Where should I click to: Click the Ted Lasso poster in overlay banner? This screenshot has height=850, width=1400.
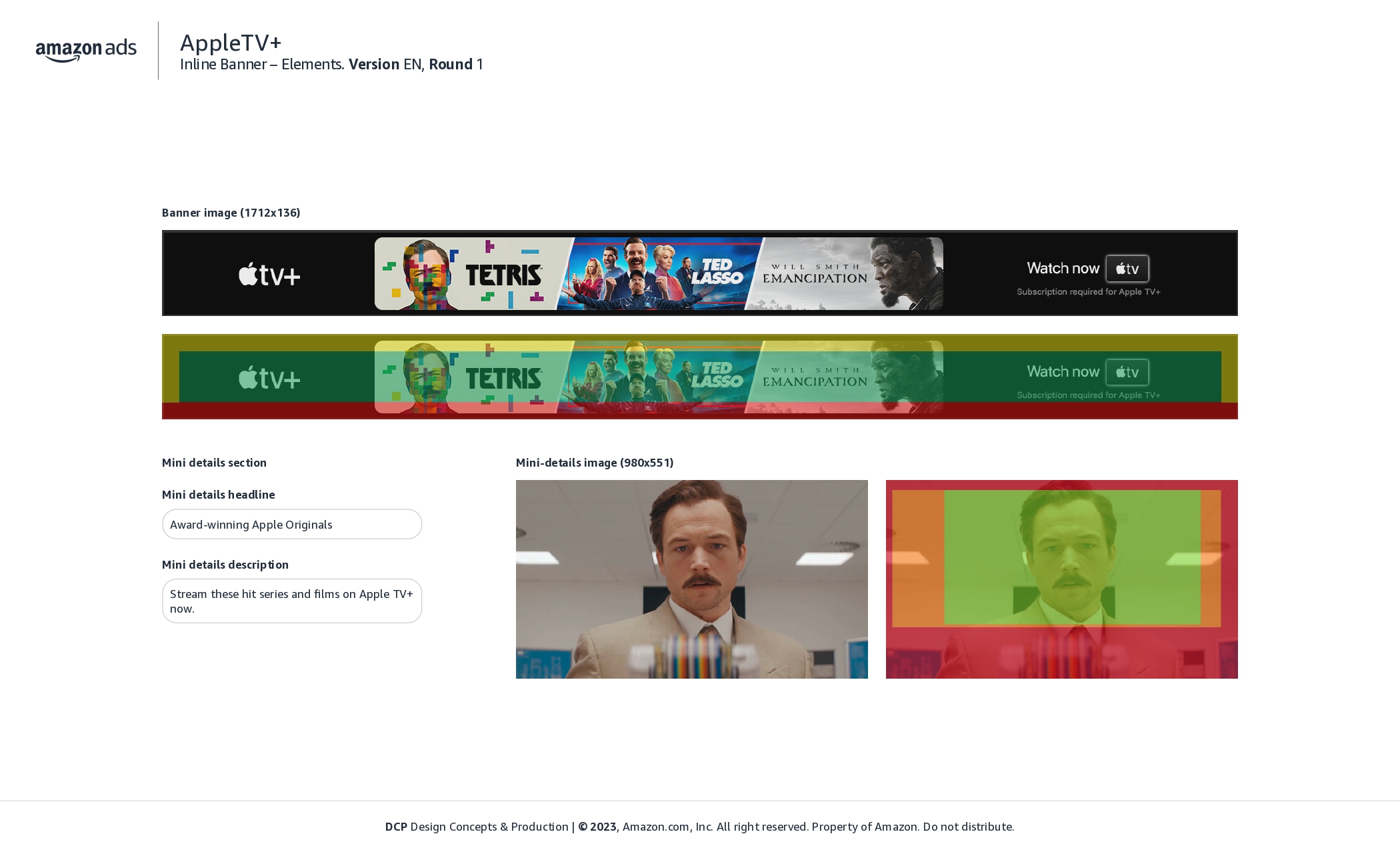pyautogui.click(x=660, y=377)
